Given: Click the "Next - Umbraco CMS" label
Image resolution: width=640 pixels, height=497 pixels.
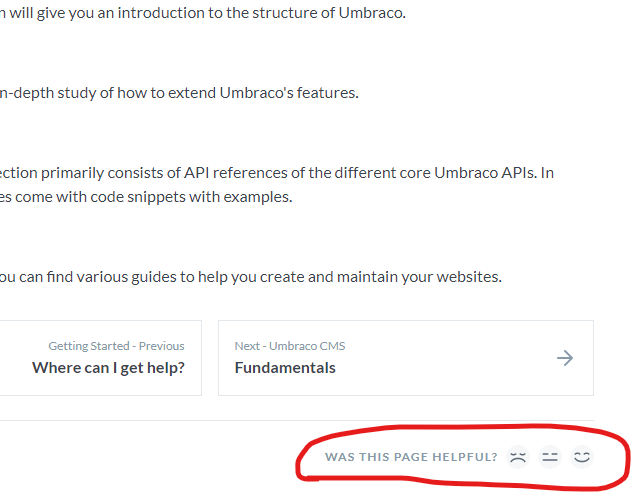Looking at the screenshot, I should tap(290, 346).
